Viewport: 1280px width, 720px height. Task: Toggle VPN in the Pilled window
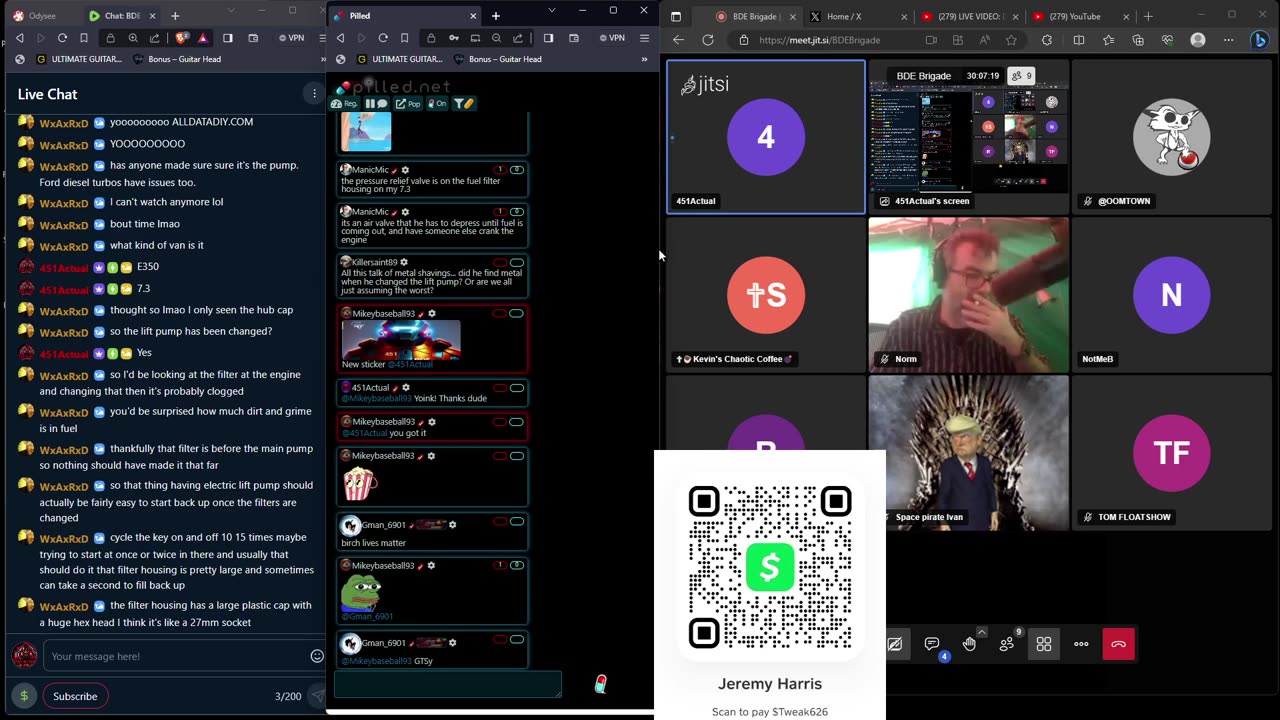(x=612, y=38)
